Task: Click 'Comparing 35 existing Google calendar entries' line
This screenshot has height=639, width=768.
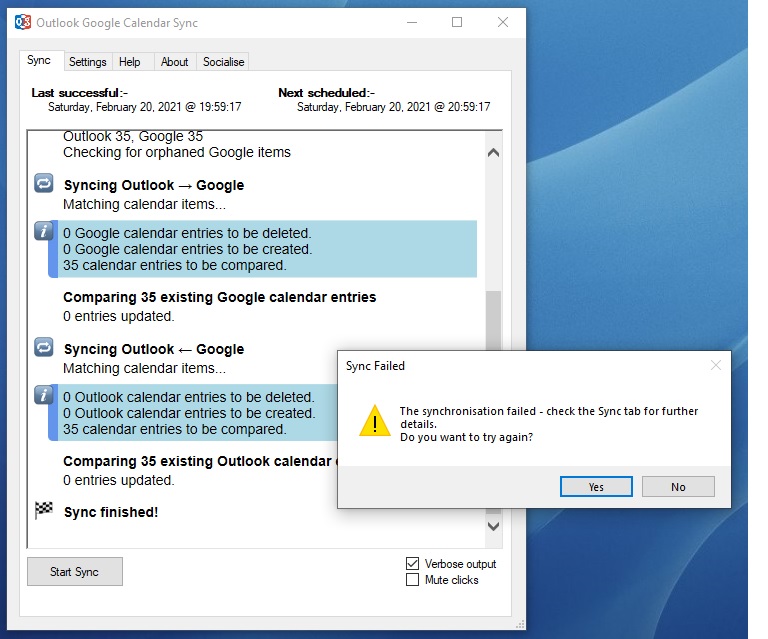Action: (219, 297)
